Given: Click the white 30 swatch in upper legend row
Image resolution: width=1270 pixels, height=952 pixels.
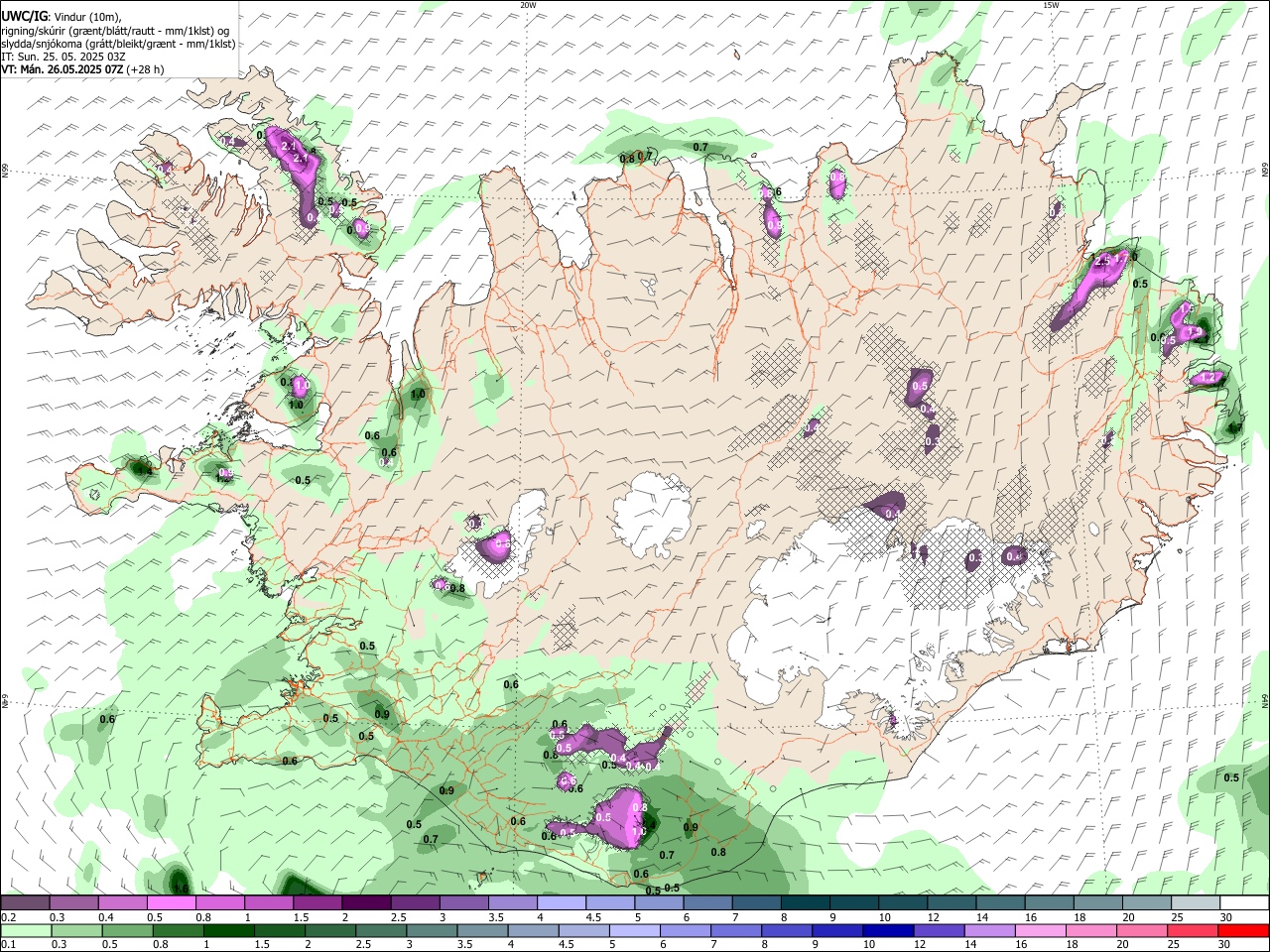Looking at the screenshot, I should pos(1244,902).
